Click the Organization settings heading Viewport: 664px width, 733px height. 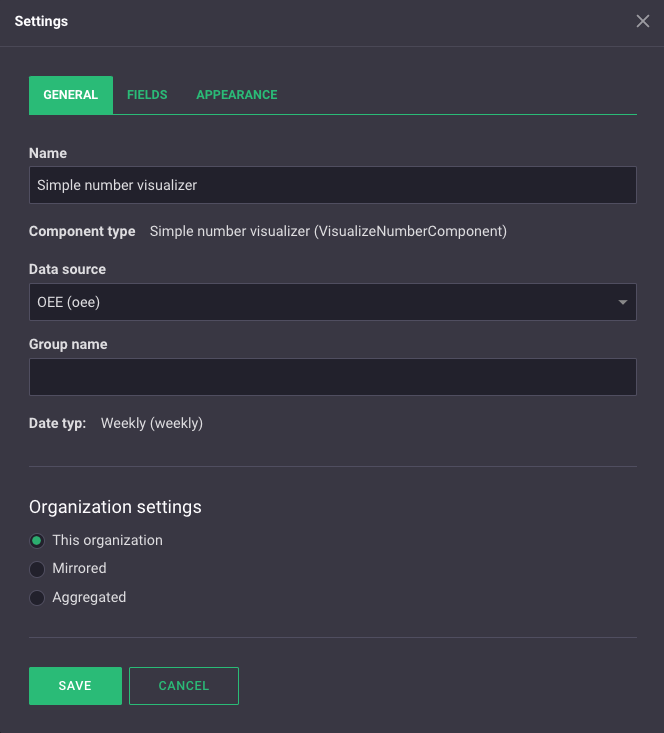coord(115,507)
